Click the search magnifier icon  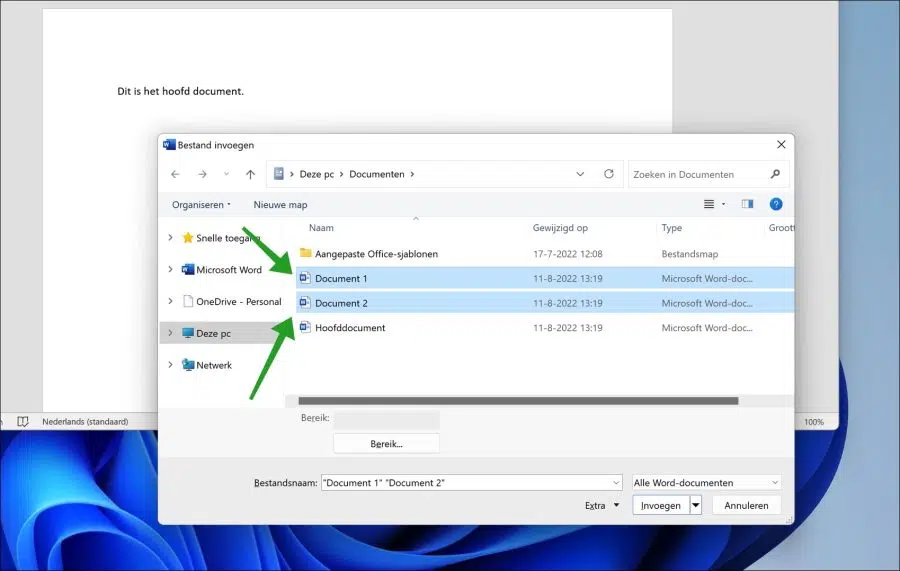tap(775, 174)
